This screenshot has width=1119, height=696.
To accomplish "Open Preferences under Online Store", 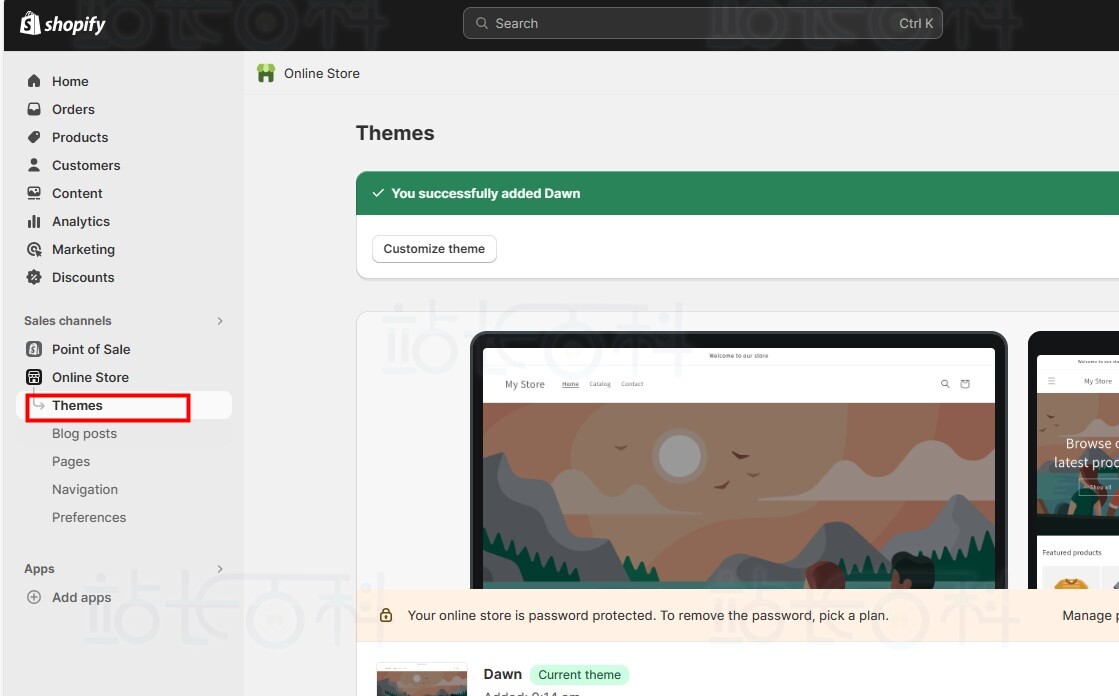I will pyautogui.click(x=88, y=517).
